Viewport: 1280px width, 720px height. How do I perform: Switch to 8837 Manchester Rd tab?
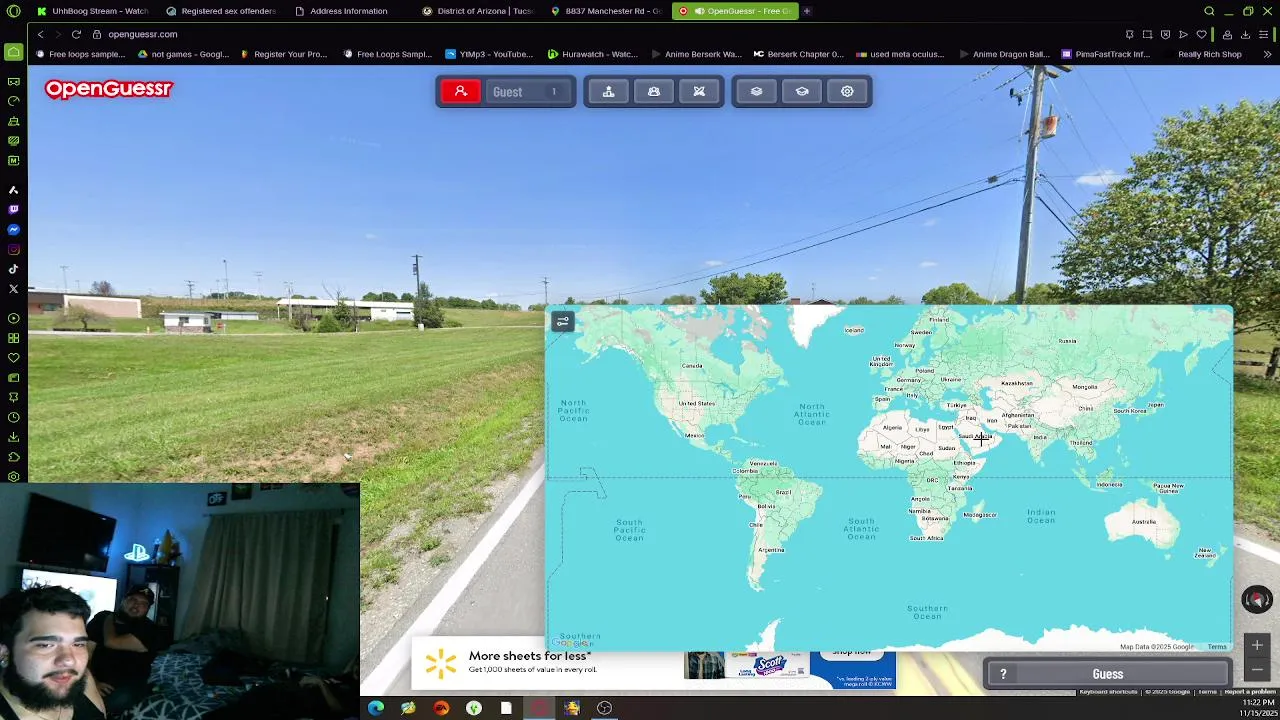pos(606,11)
